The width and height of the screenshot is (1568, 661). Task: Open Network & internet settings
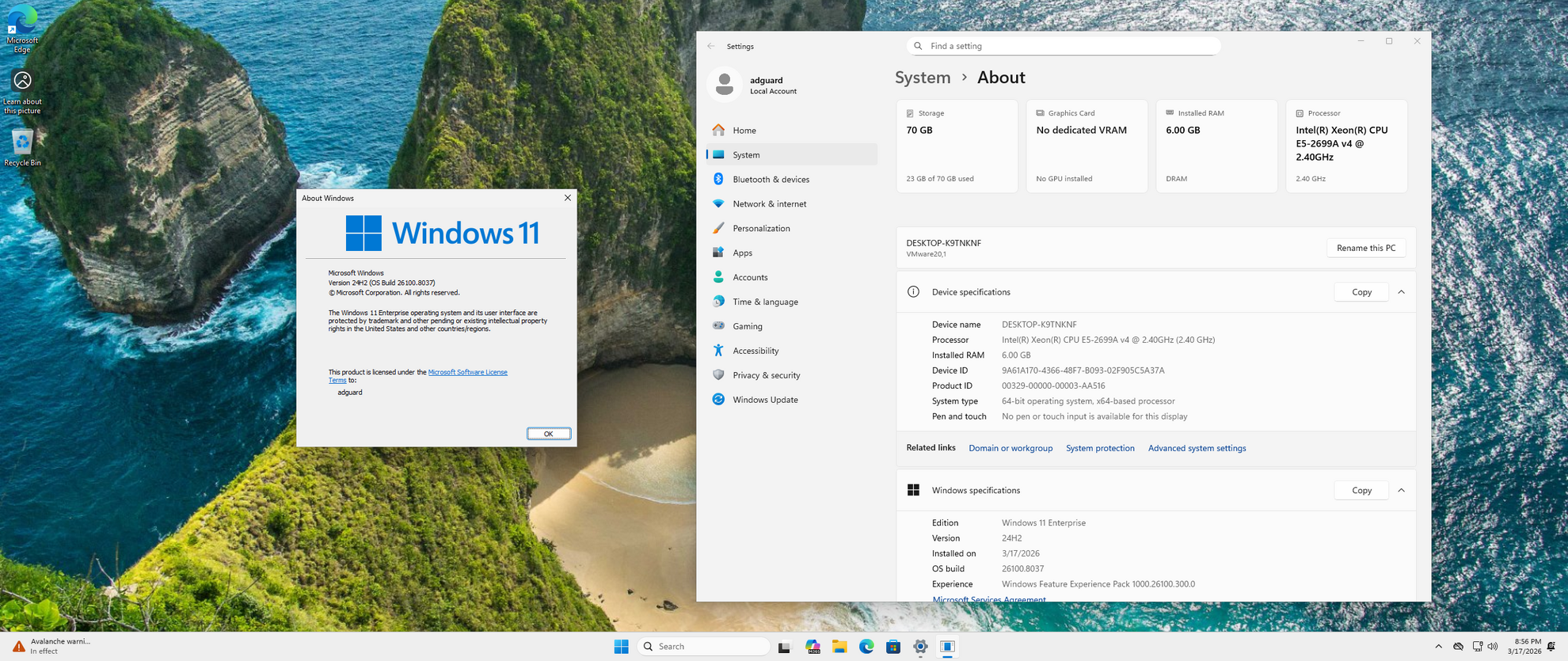click(x=768, y=204)
